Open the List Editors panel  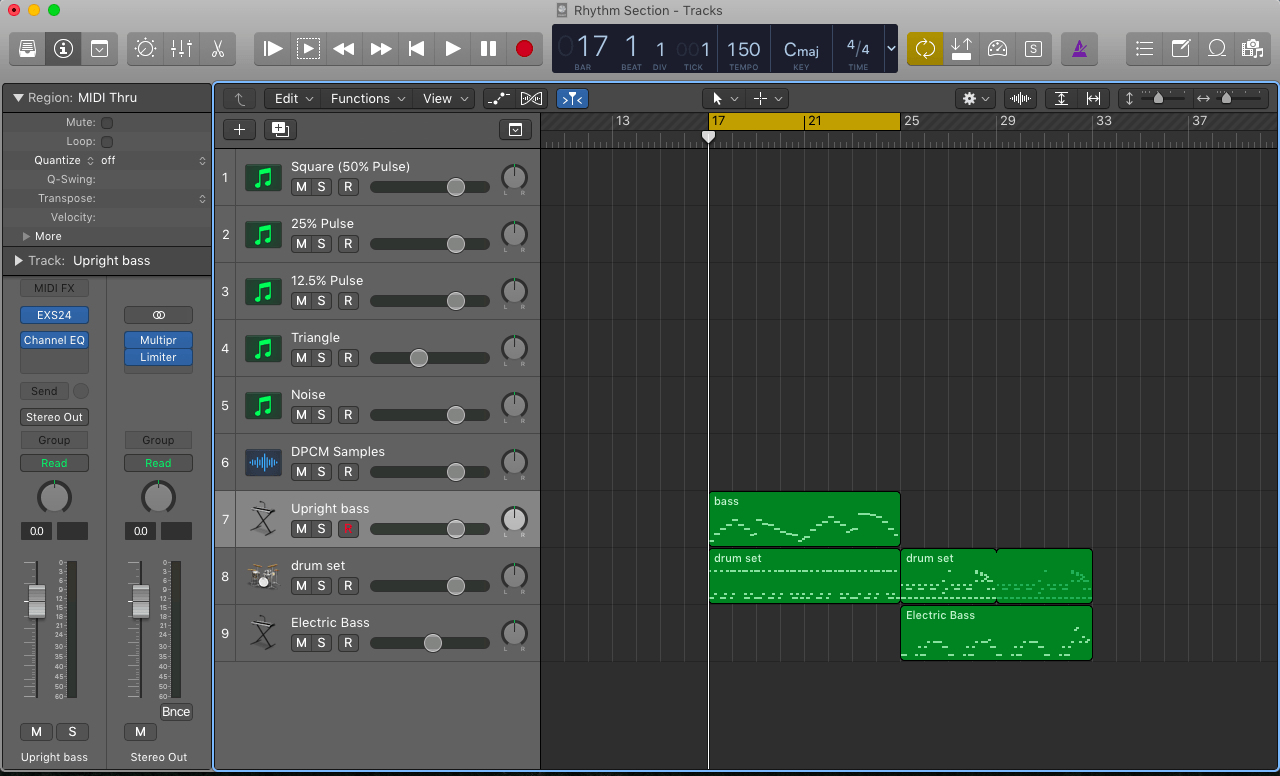(x=1145, y=48)
